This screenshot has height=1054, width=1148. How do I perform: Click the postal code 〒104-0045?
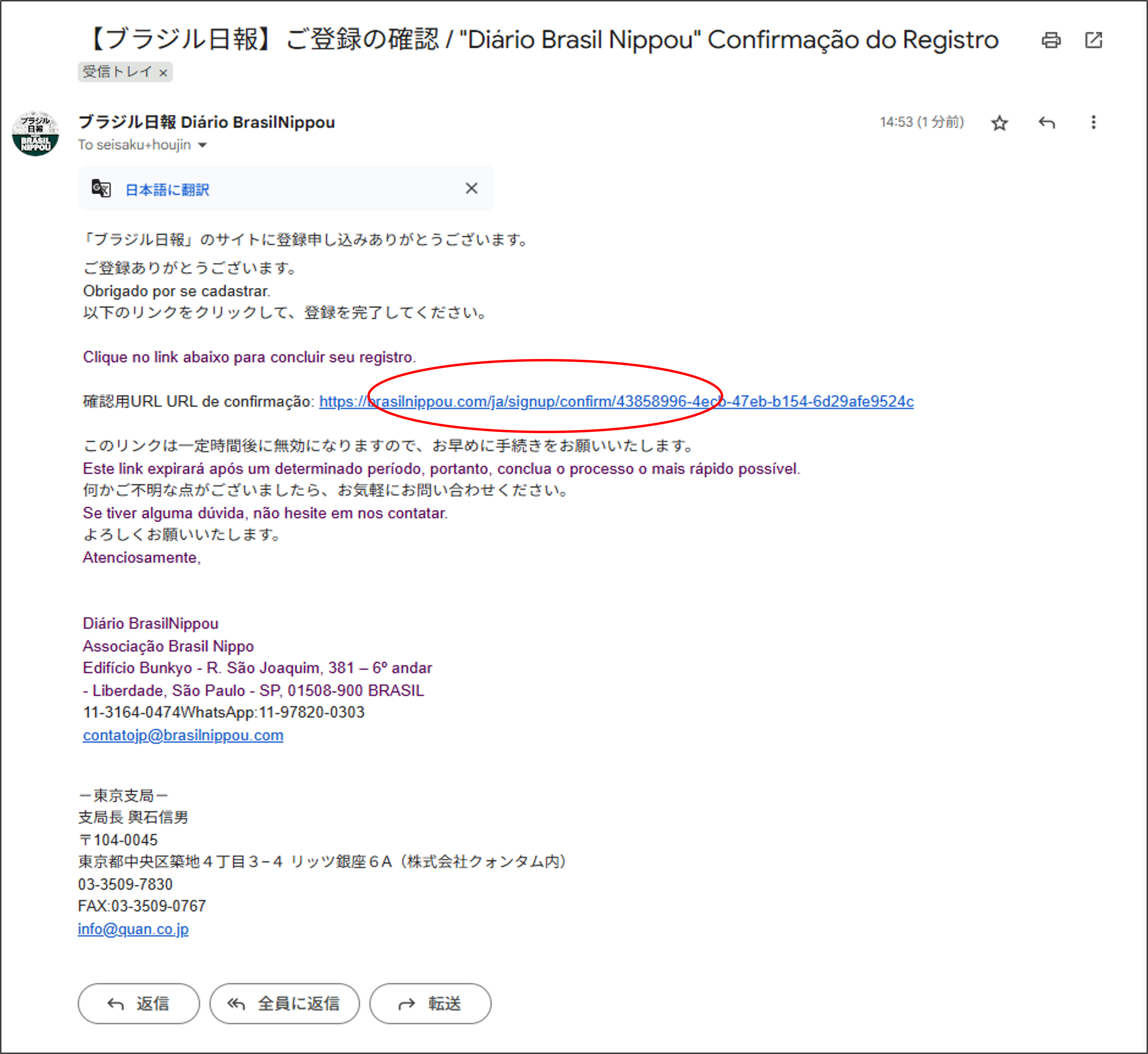pos(118,840)
